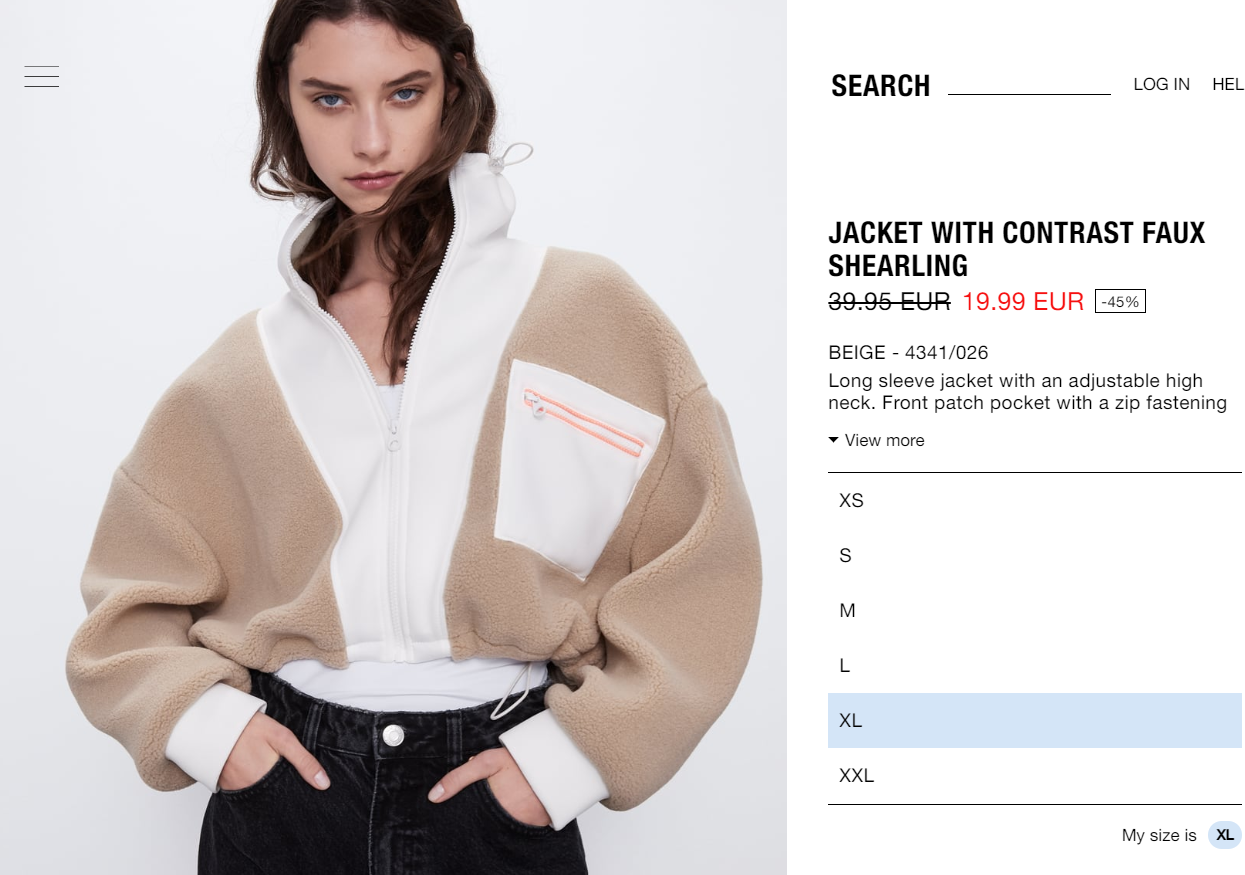The height and width of the screenshot is (875, 1245).
Task: Open the LOG IN link
Action: (1162, 85)
